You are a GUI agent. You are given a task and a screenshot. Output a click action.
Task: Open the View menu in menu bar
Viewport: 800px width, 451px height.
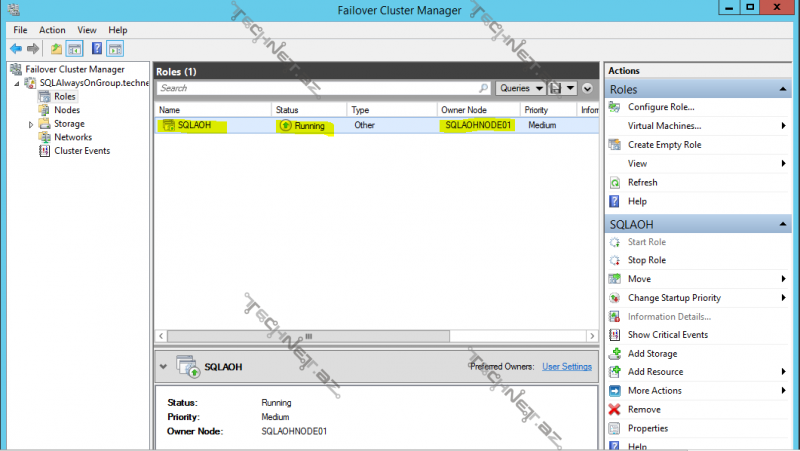click(87, 31)
